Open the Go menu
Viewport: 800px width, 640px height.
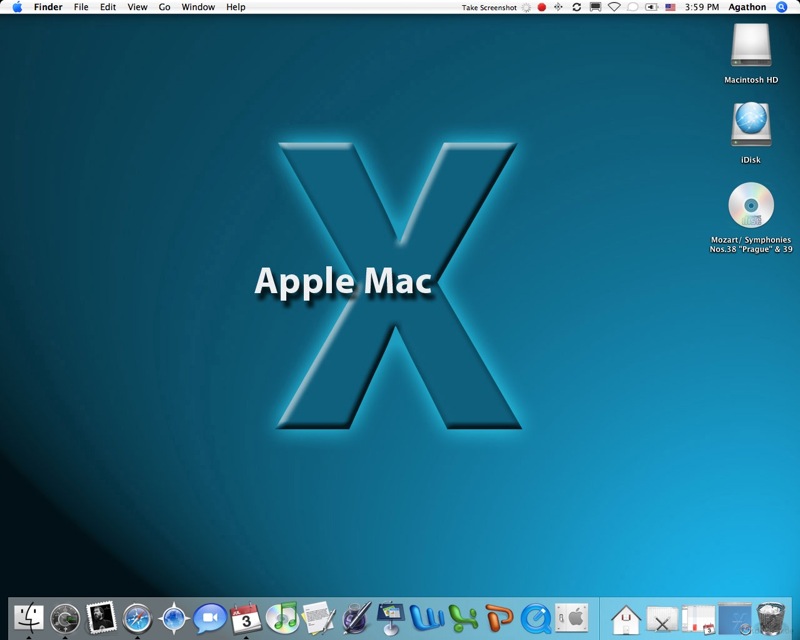click(x=164, y=7)
